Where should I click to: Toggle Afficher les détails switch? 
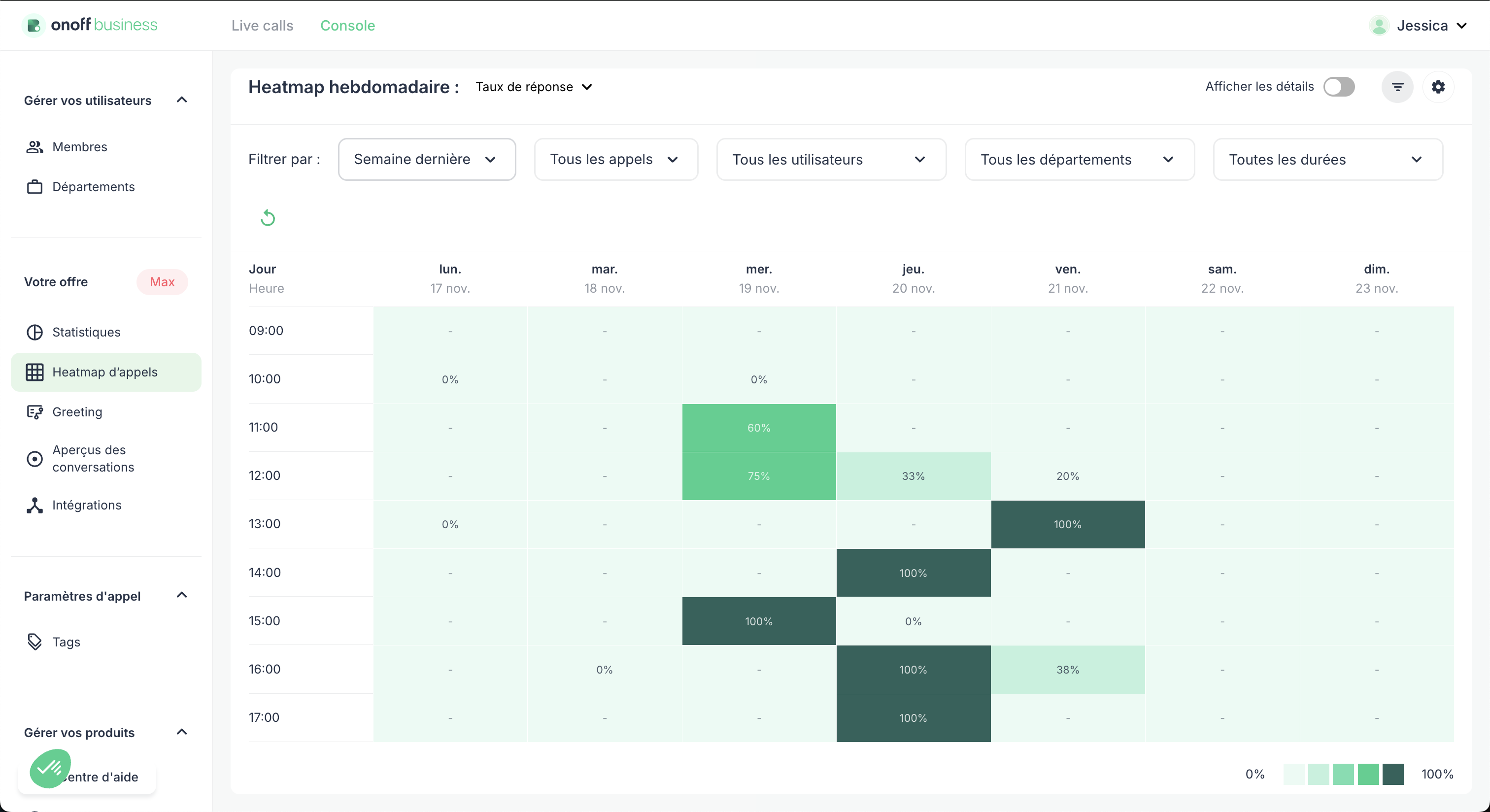(1339, 87)
